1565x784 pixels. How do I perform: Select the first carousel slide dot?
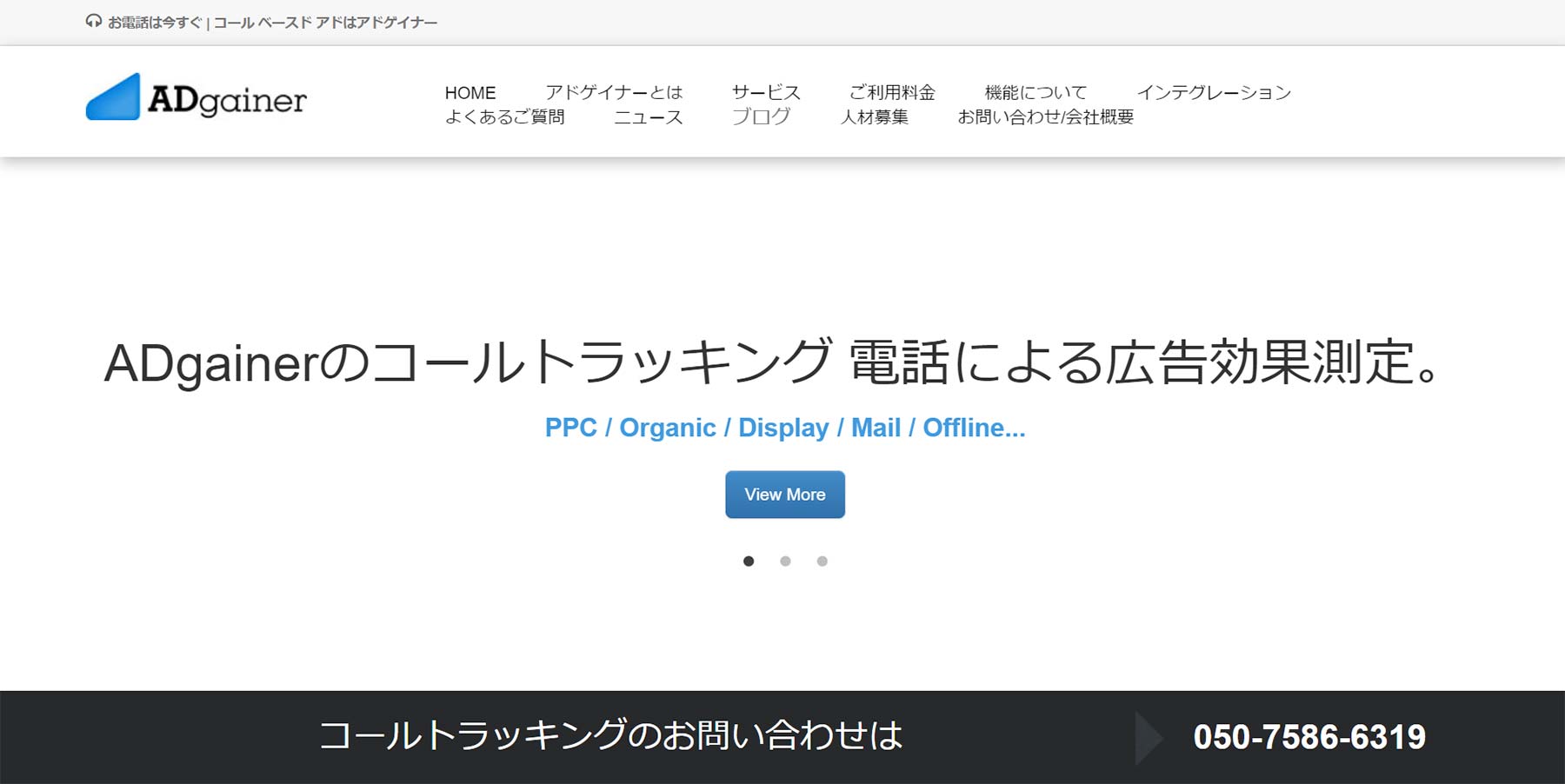click(749, 561)
